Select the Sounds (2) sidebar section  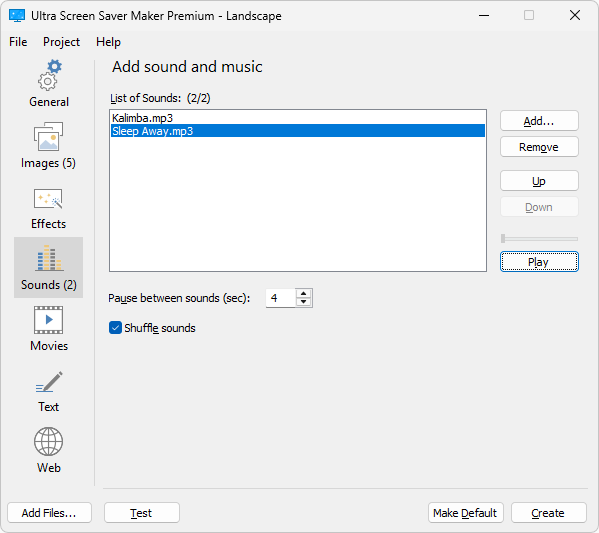[49, 267]
